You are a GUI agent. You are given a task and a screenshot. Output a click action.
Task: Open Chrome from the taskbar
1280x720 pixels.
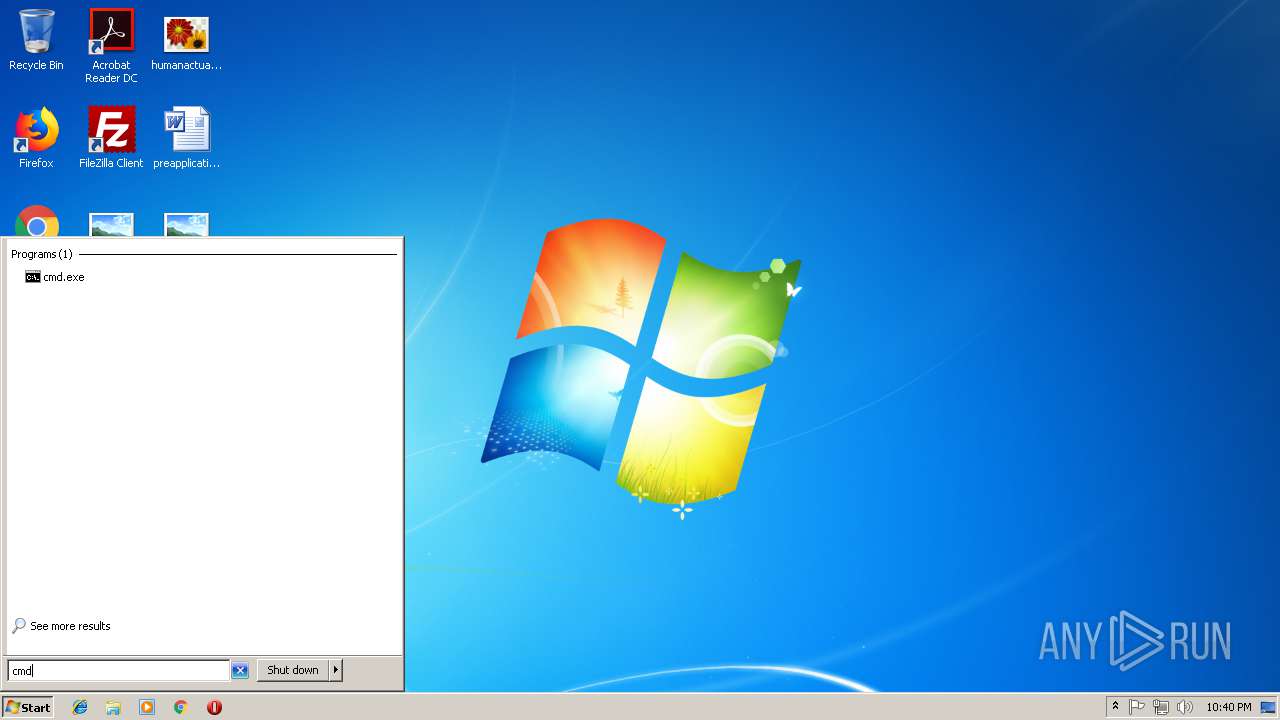[x=181, y=707]
